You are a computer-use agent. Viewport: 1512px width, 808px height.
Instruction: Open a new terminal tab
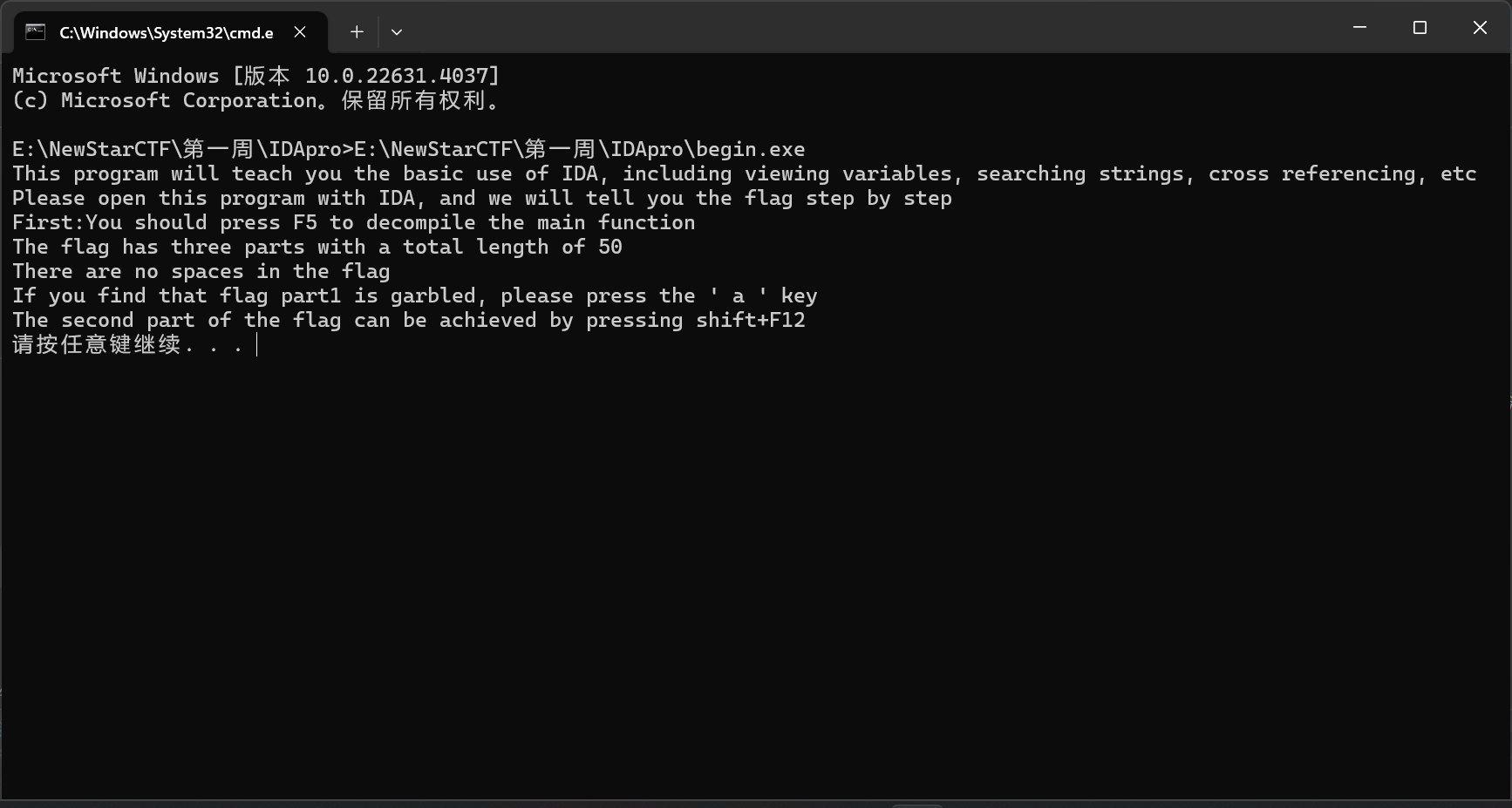pyautogui.click(x=357, y=32)
